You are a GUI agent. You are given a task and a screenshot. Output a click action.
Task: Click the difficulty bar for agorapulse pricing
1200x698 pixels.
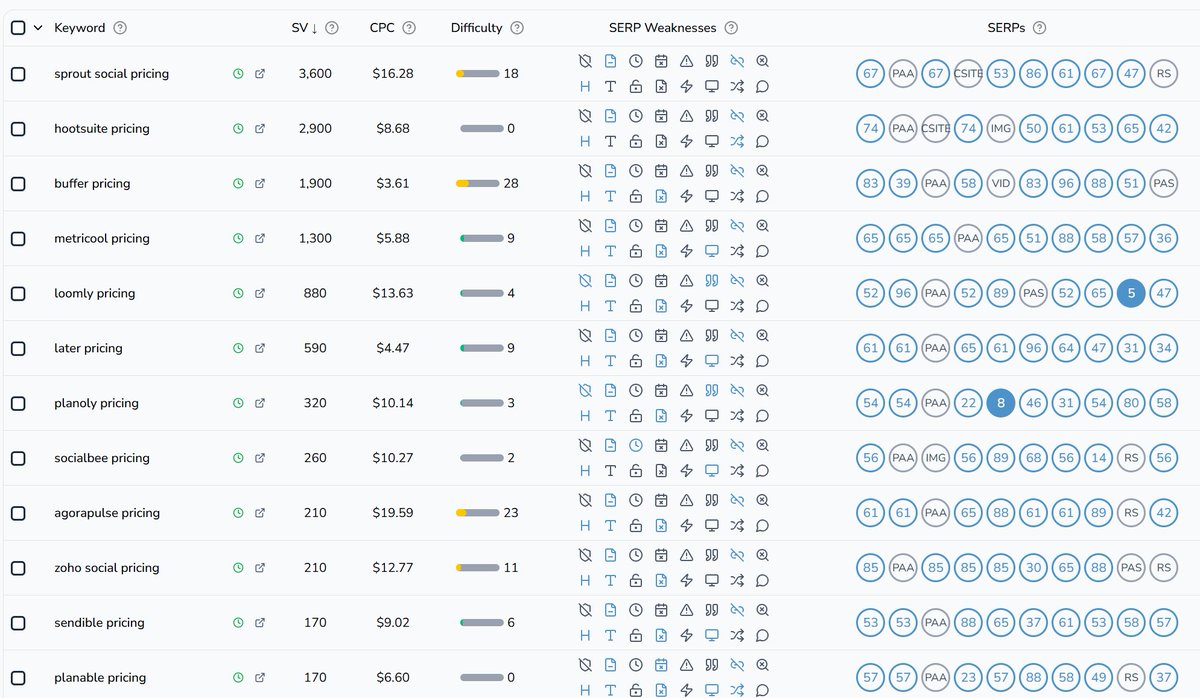tap(477, 513)
